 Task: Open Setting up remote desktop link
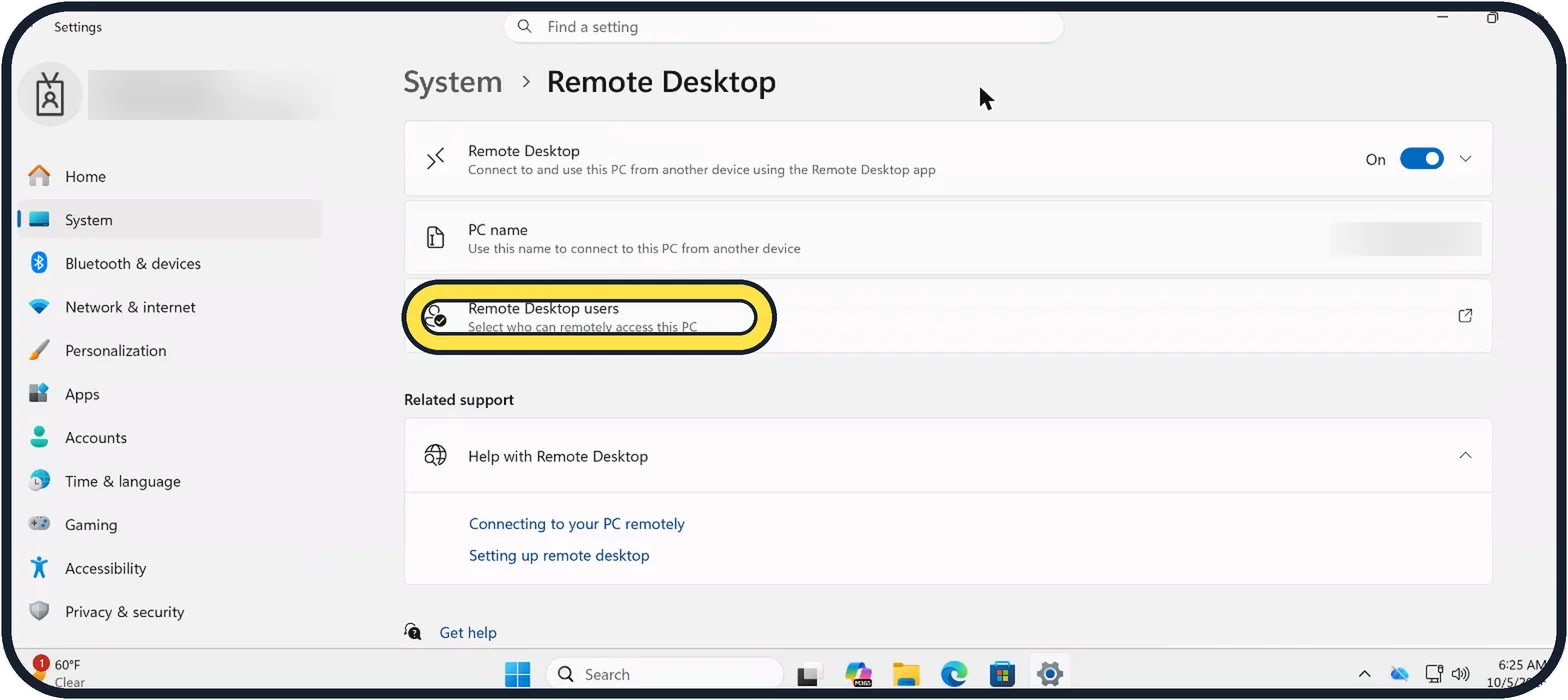pos(559,555)
